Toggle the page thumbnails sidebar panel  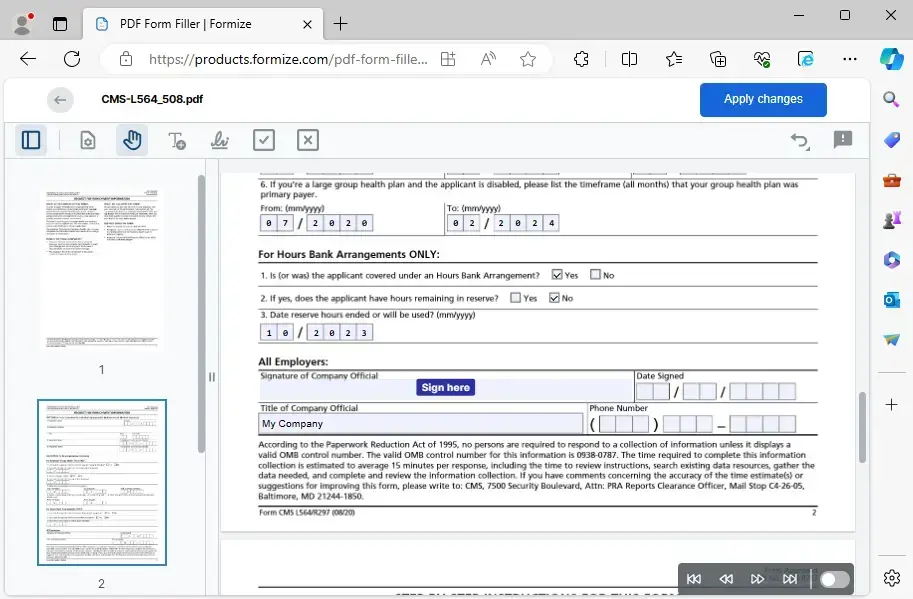[31, 140]
